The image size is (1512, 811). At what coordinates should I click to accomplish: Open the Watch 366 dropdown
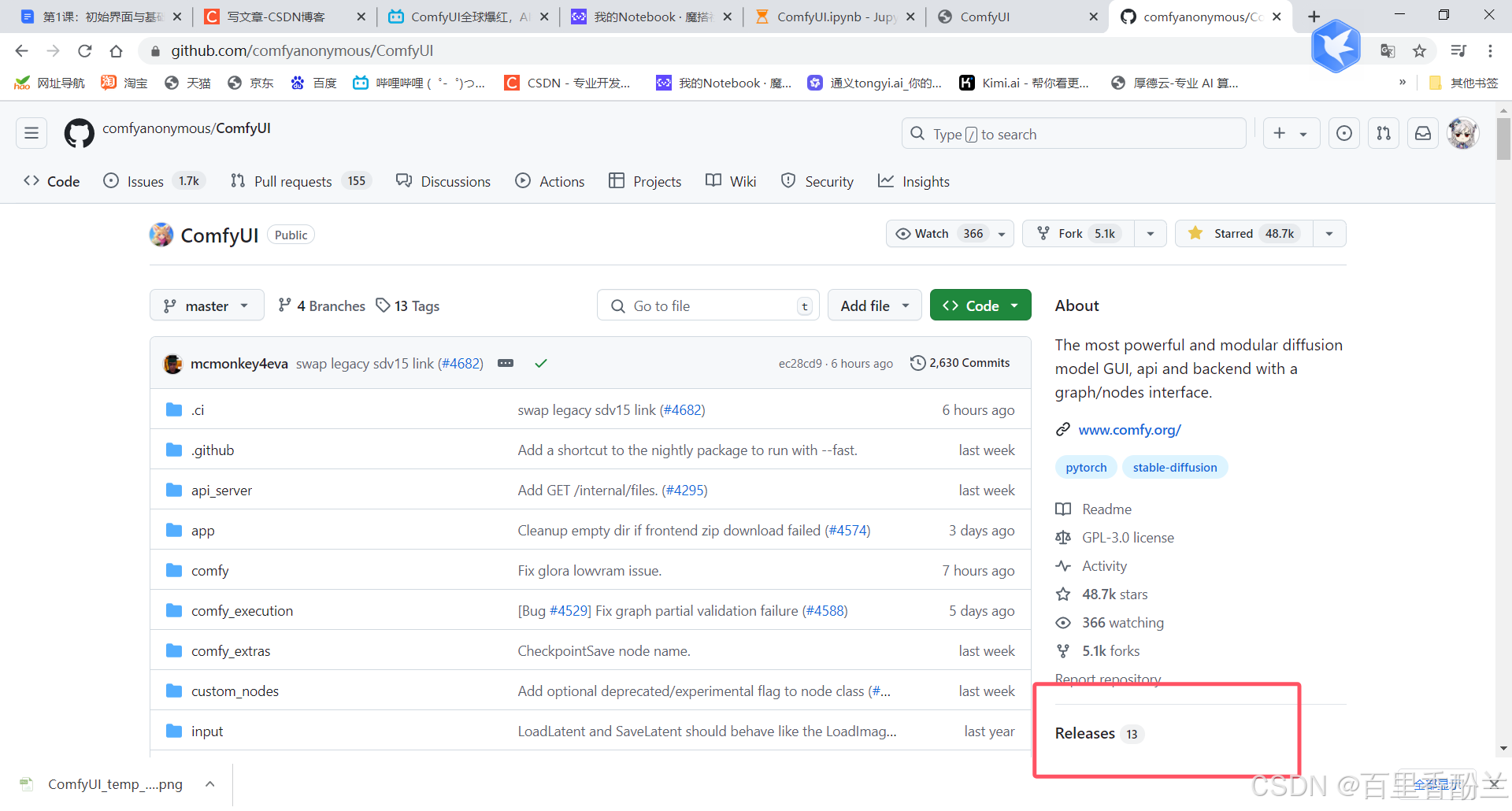coord(950,233)
